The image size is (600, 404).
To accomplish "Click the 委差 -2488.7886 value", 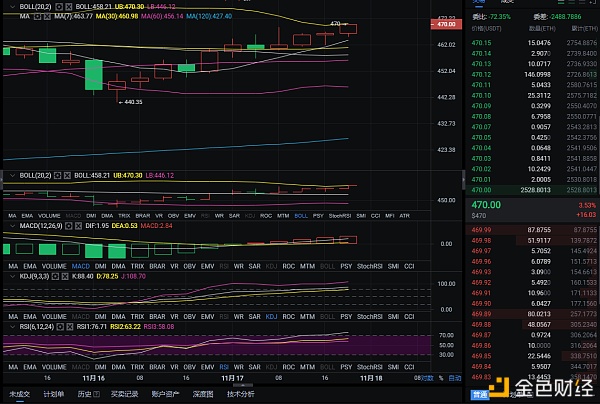I will tap(565, 17).
